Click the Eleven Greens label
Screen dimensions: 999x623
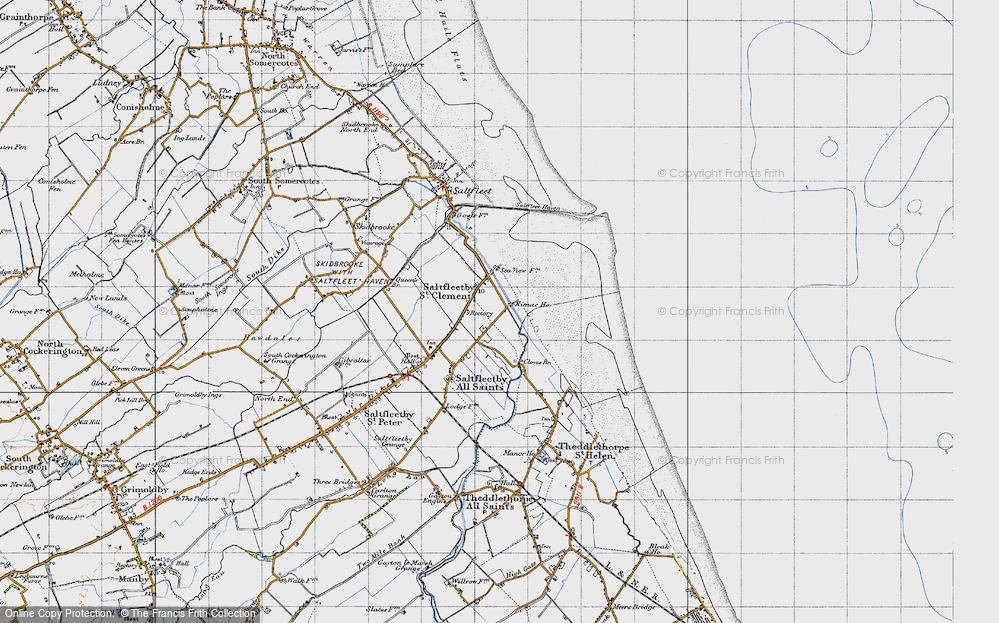tap(131, 369)
